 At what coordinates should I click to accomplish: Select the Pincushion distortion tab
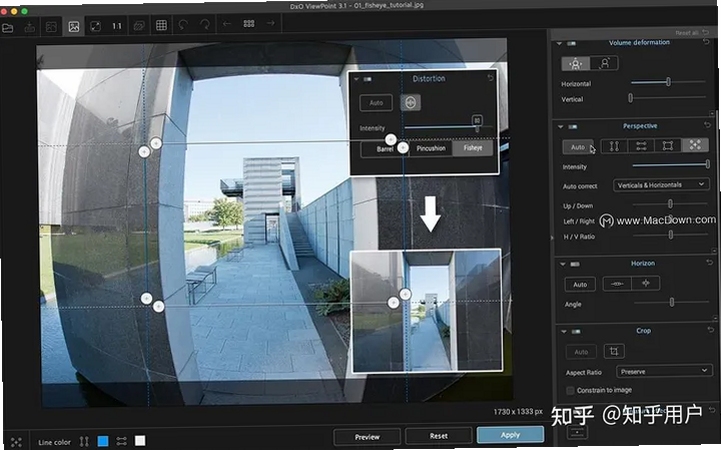pos(431,148)
